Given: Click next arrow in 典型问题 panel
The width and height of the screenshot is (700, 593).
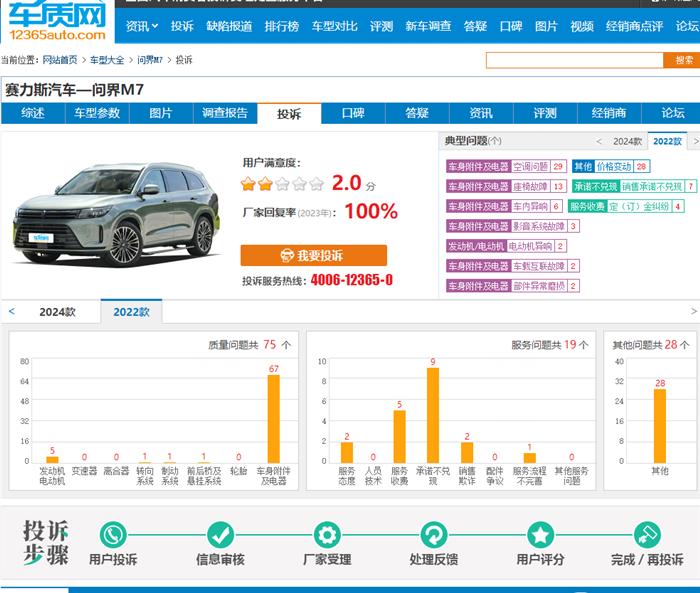Looking at the screenshot, I should click(695, 142).
